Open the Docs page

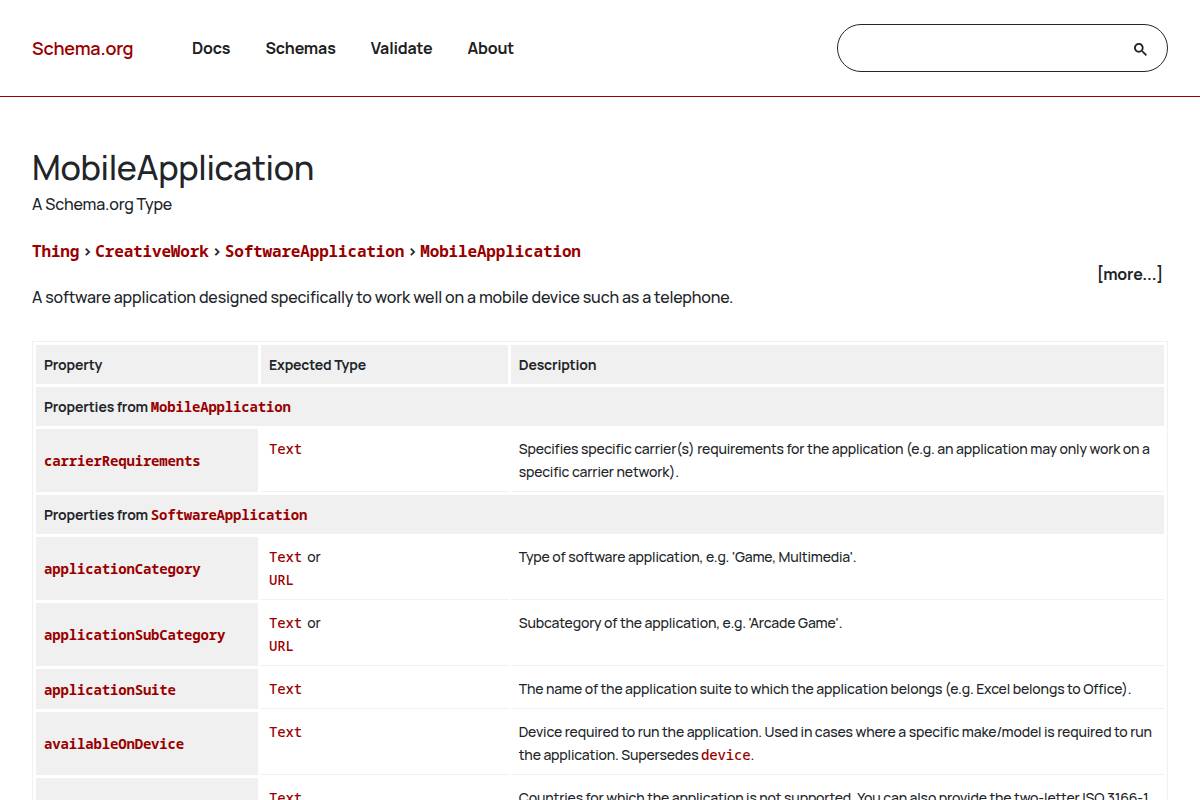(211, 48)
